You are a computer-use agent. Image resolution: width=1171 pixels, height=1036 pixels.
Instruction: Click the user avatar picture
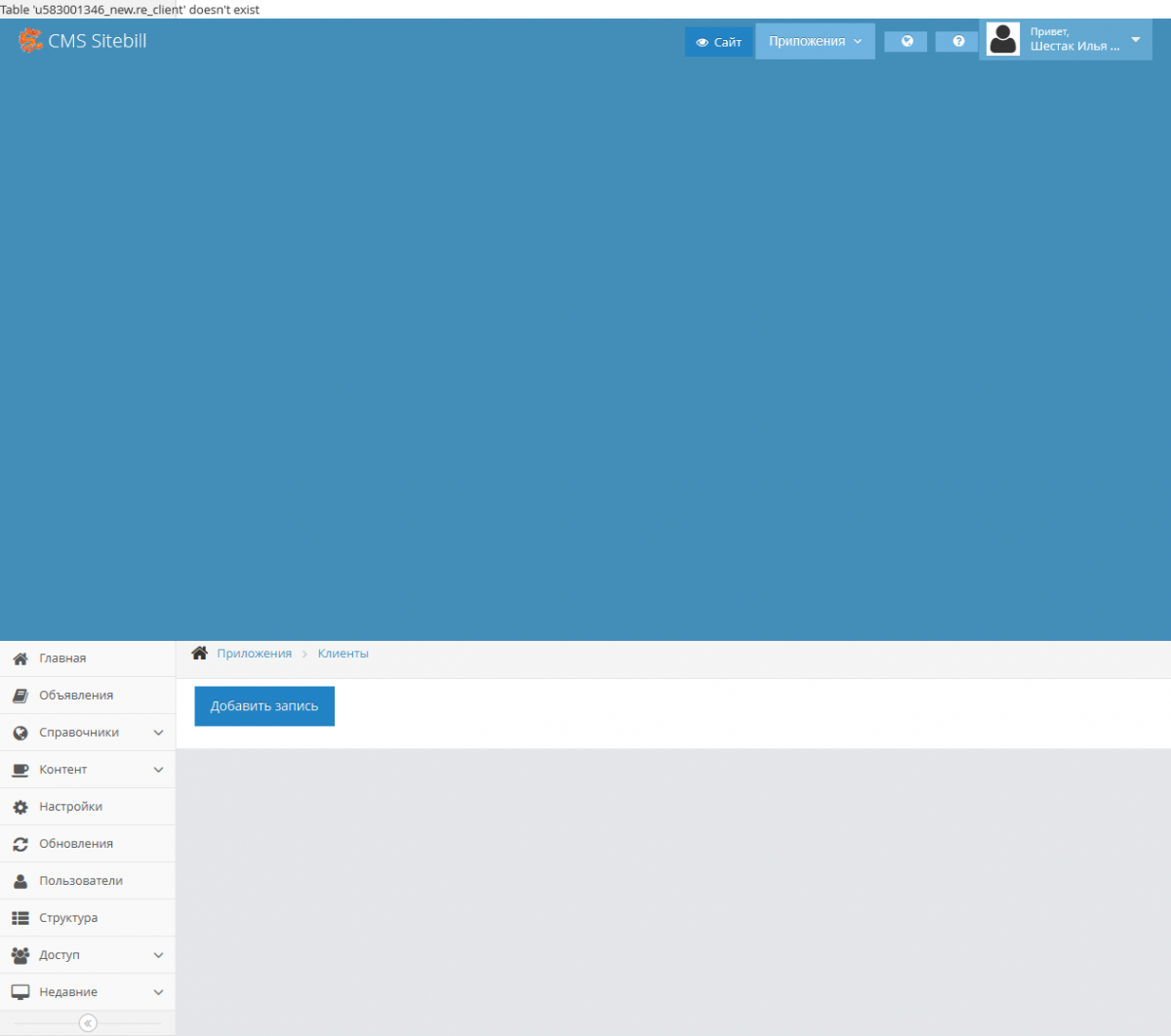[1002, 40]
